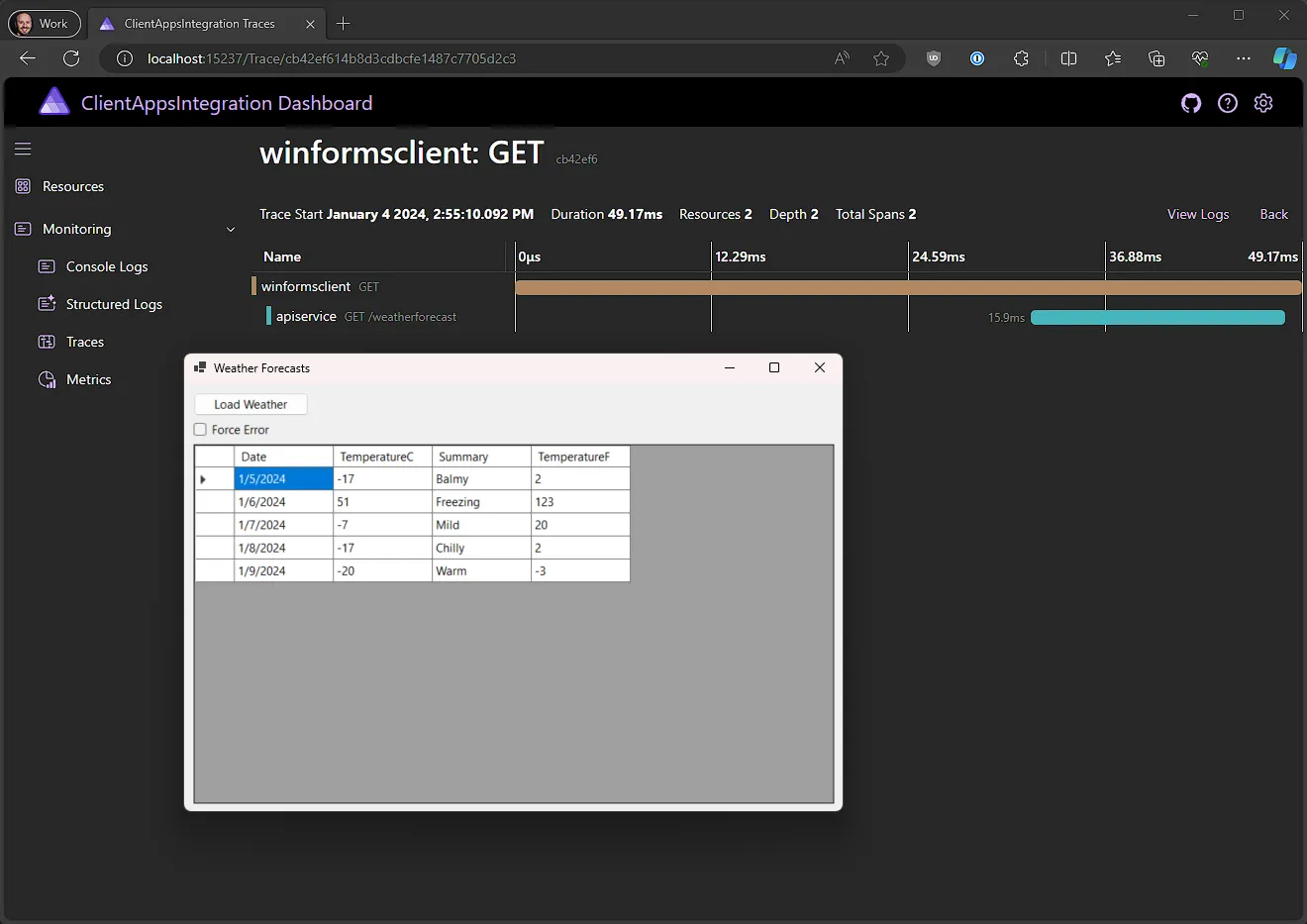This screenshot has width=1307, height=924.
Task: Enable the Force Error checkbox
Action: [199, 430]
